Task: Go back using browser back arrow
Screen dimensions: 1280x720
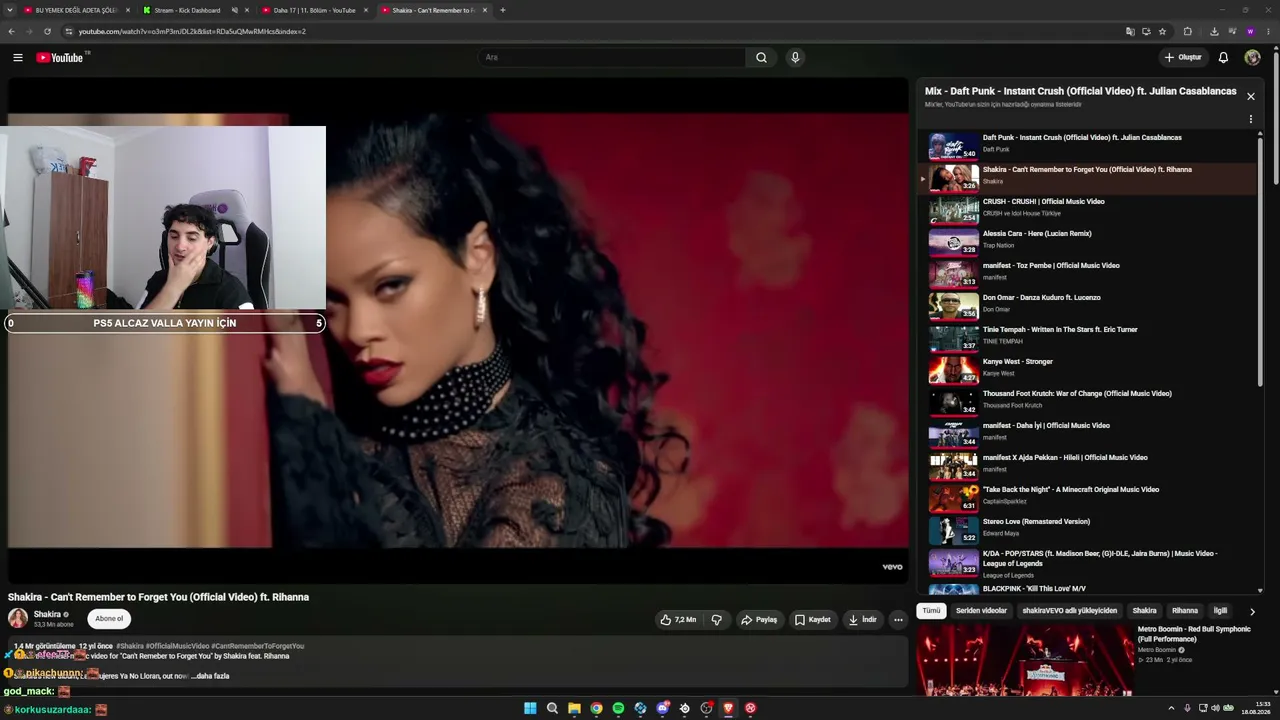Action: [x=11, y=31]
